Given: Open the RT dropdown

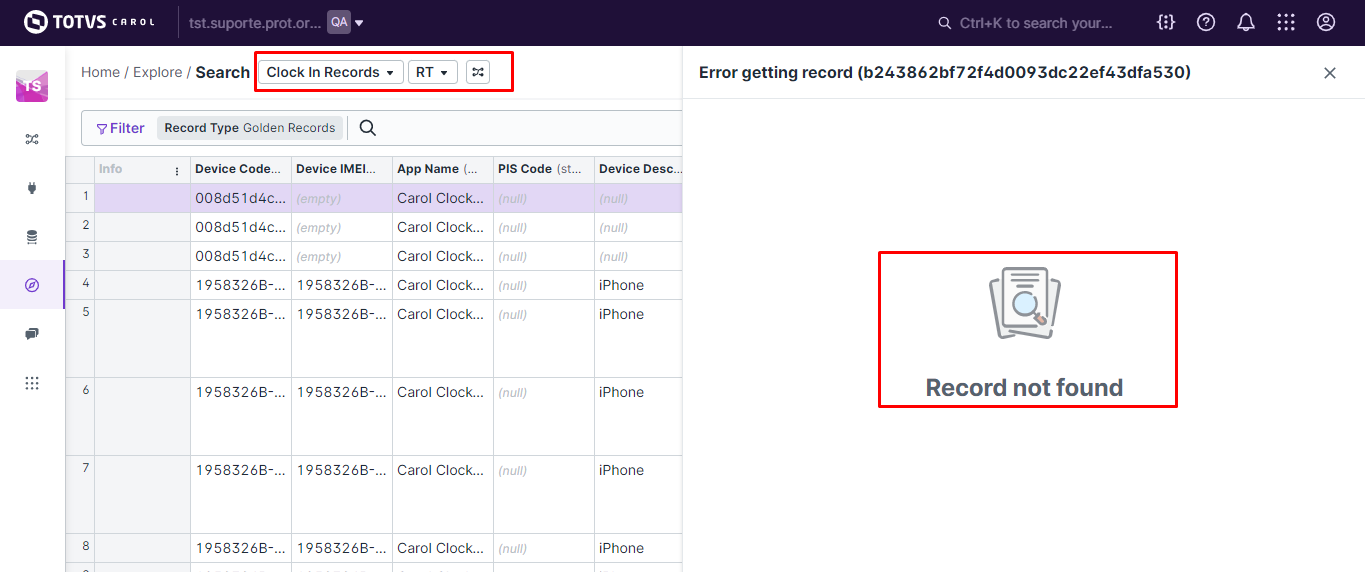Looking at the screenshot, I should (433, 72).
